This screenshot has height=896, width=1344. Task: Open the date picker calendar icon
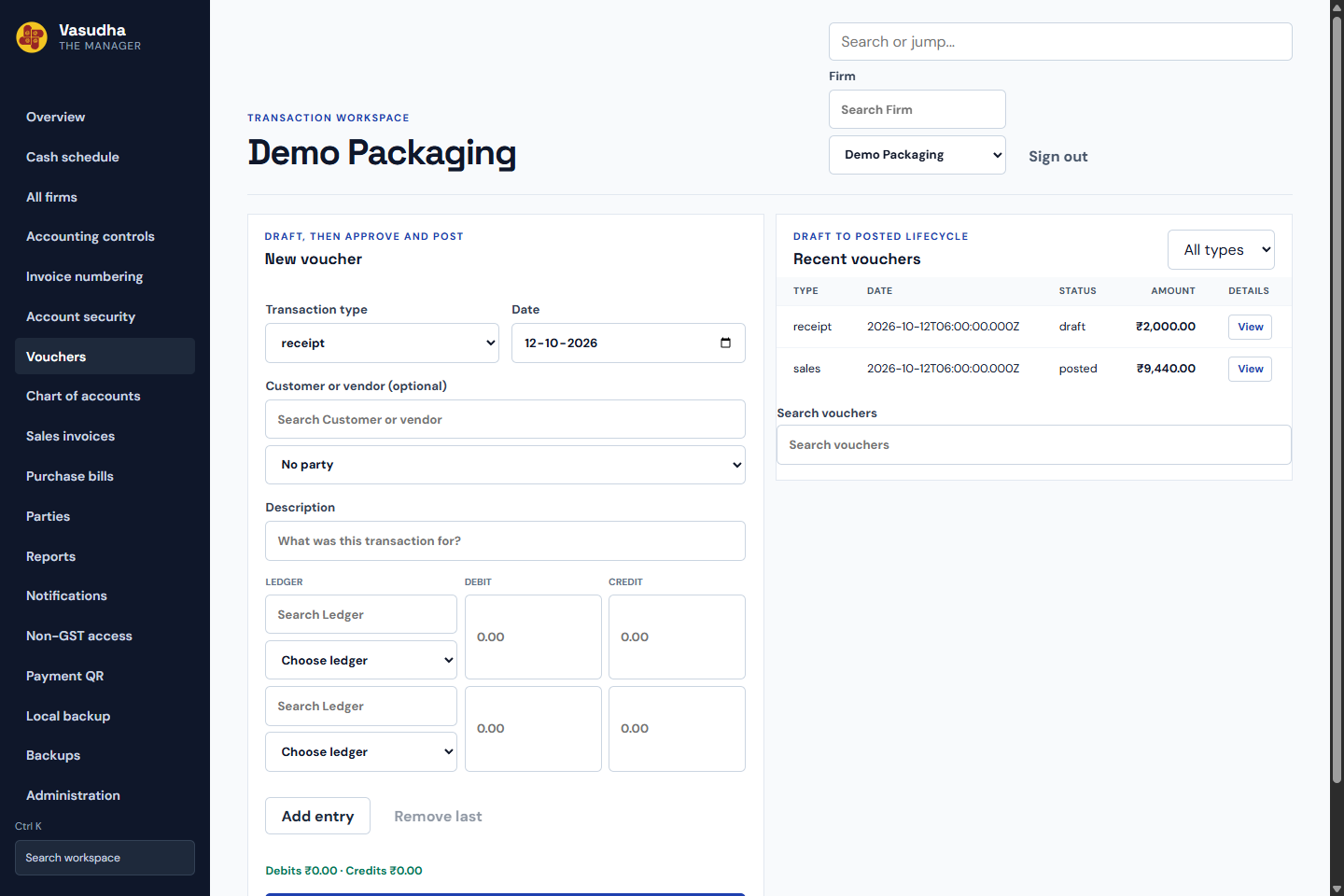pos(725,343)
